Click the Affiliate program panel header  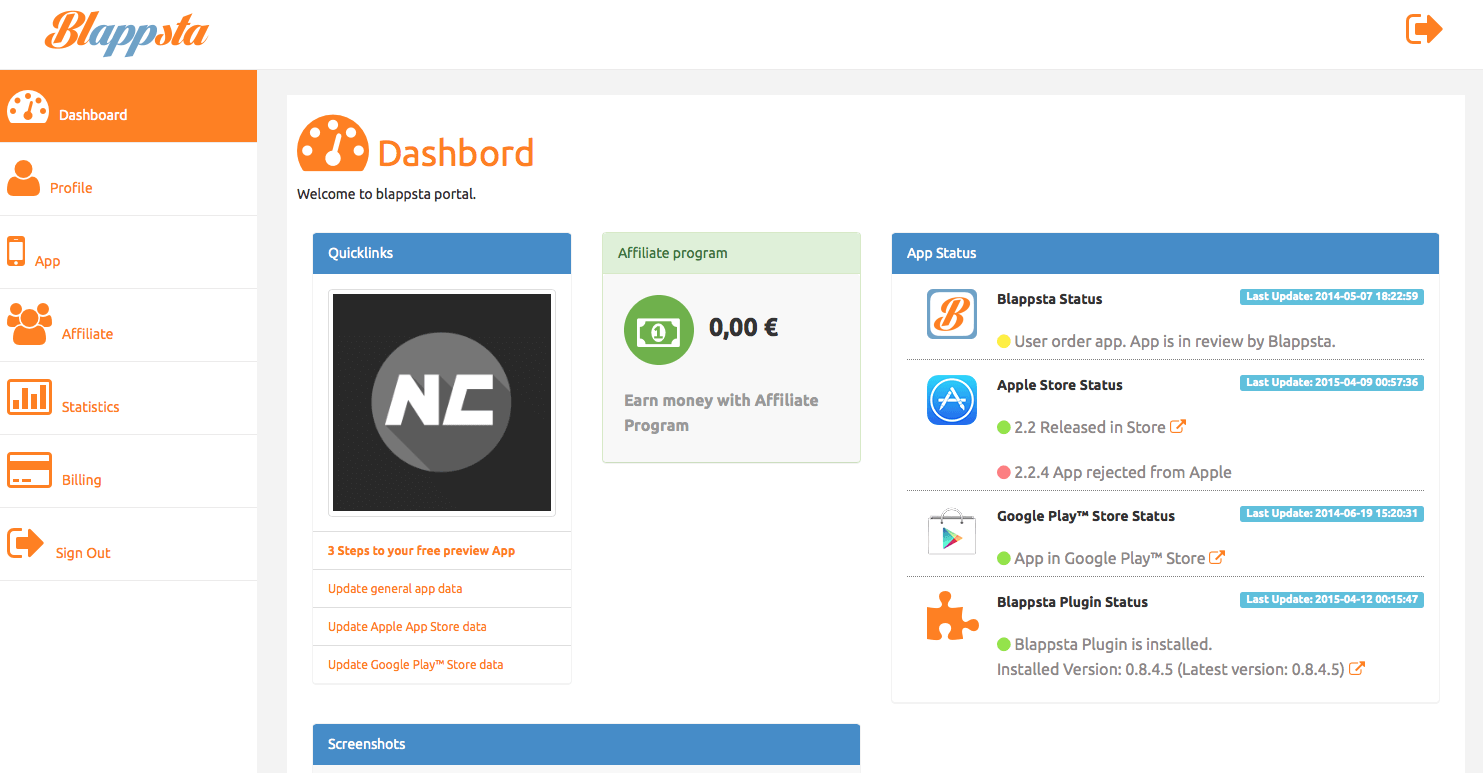point(731,253)
